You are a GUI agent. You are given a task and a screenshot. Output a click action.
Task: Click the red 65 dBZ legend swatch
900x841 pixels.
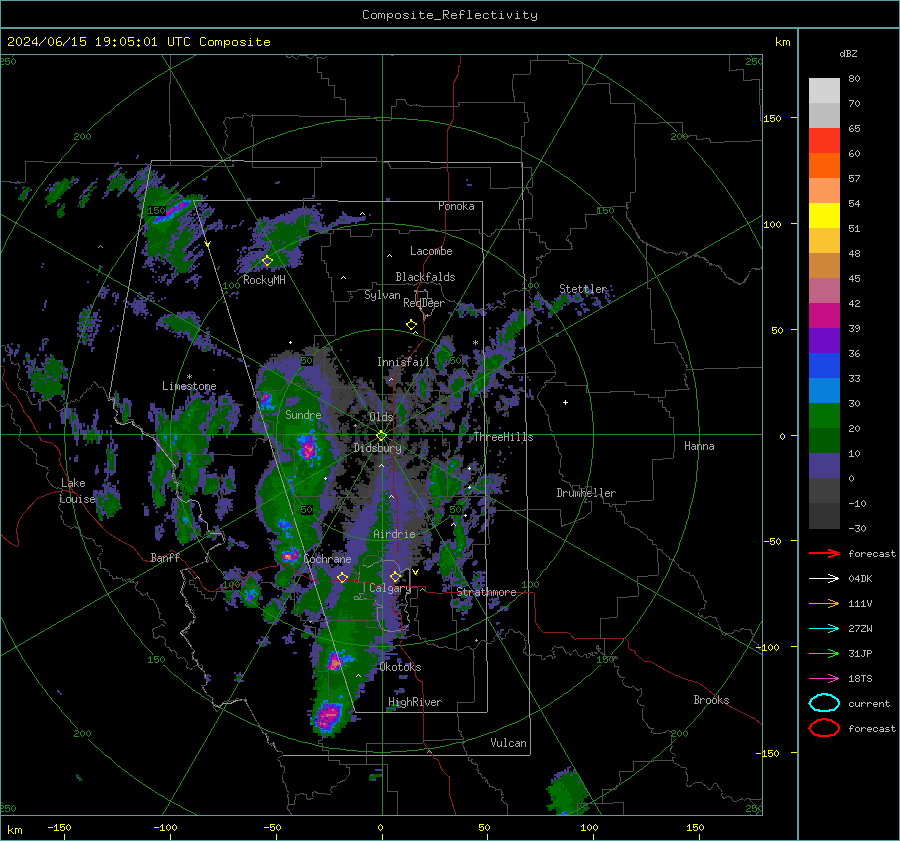coord(824,141)
